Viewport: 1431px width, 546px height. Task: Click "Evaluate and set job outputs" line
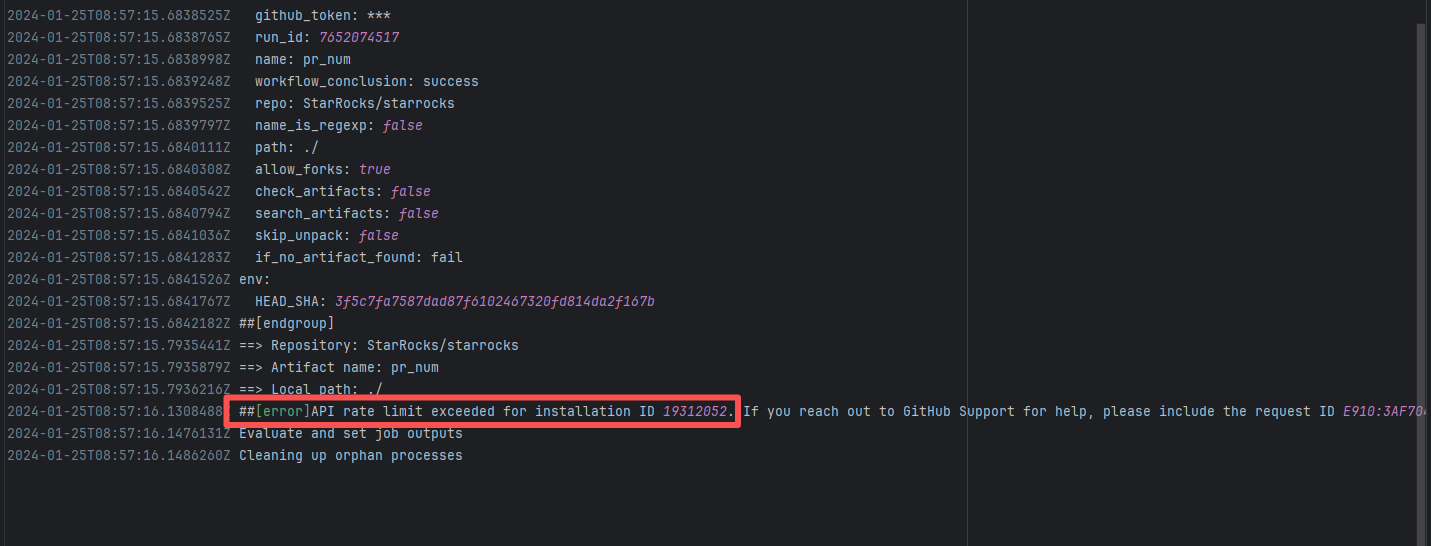[x=350, y=433]
